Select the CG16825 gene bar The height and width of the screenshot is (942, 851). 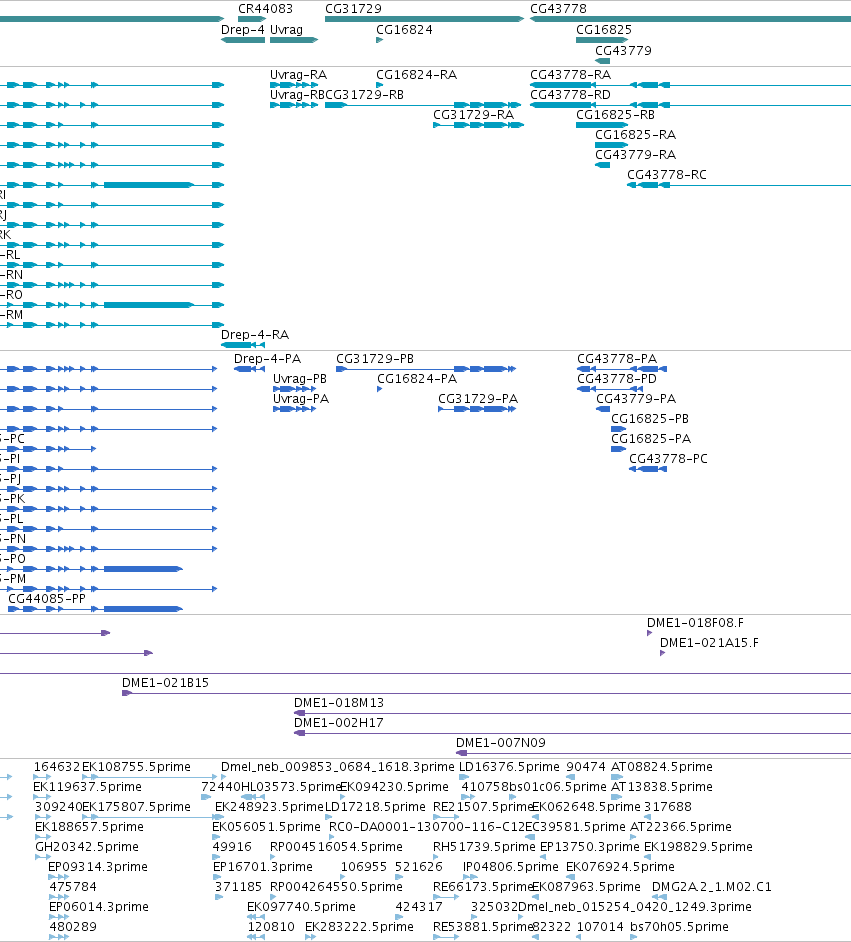pos(602,40)
